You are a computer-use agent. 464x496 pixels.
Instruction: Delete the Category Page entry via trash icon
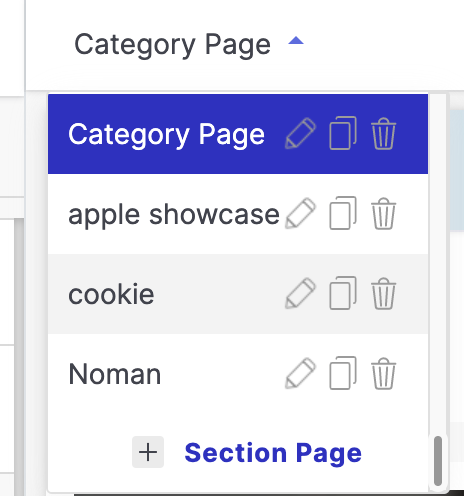coord(383,133)
